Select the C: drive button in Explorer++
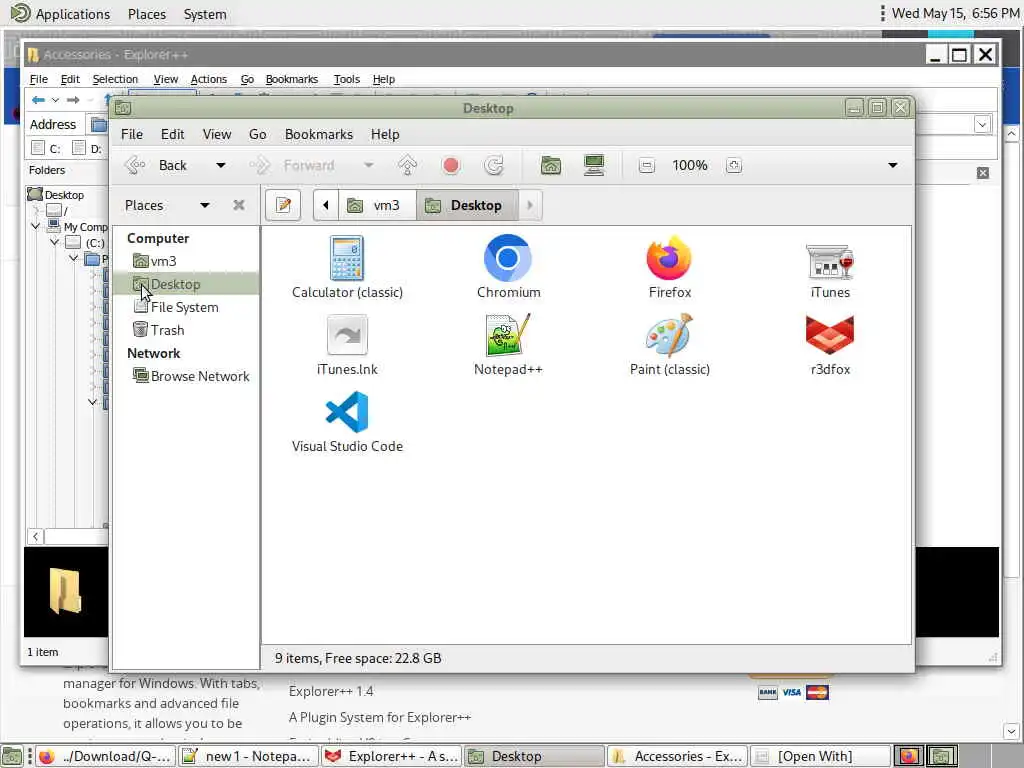This screenshot has width=1024, height=768. tap(46, 148)
